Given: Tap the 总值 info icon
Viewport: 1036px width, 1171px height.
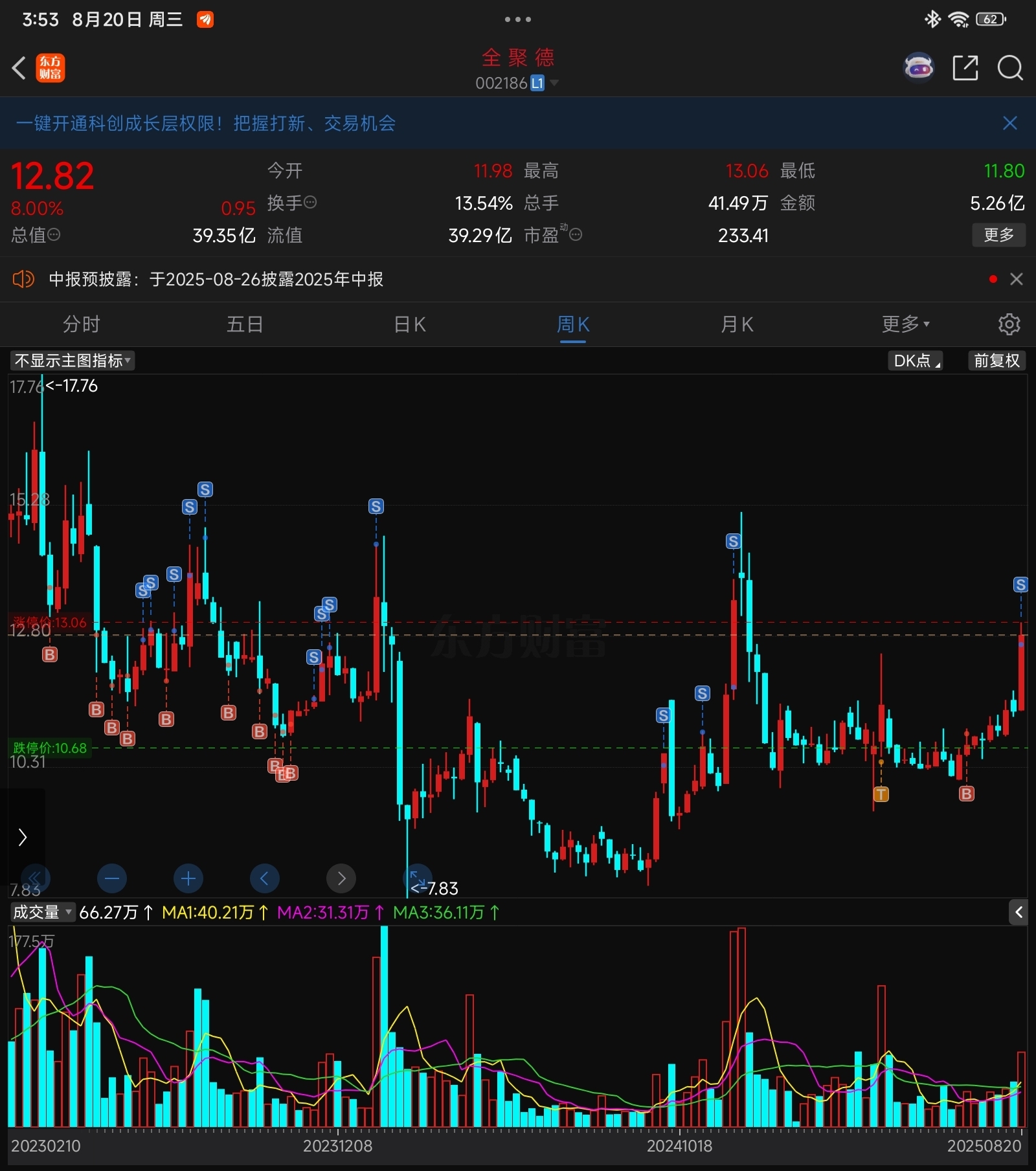Looking at the screenshot, I should click(x=54, y=234).
